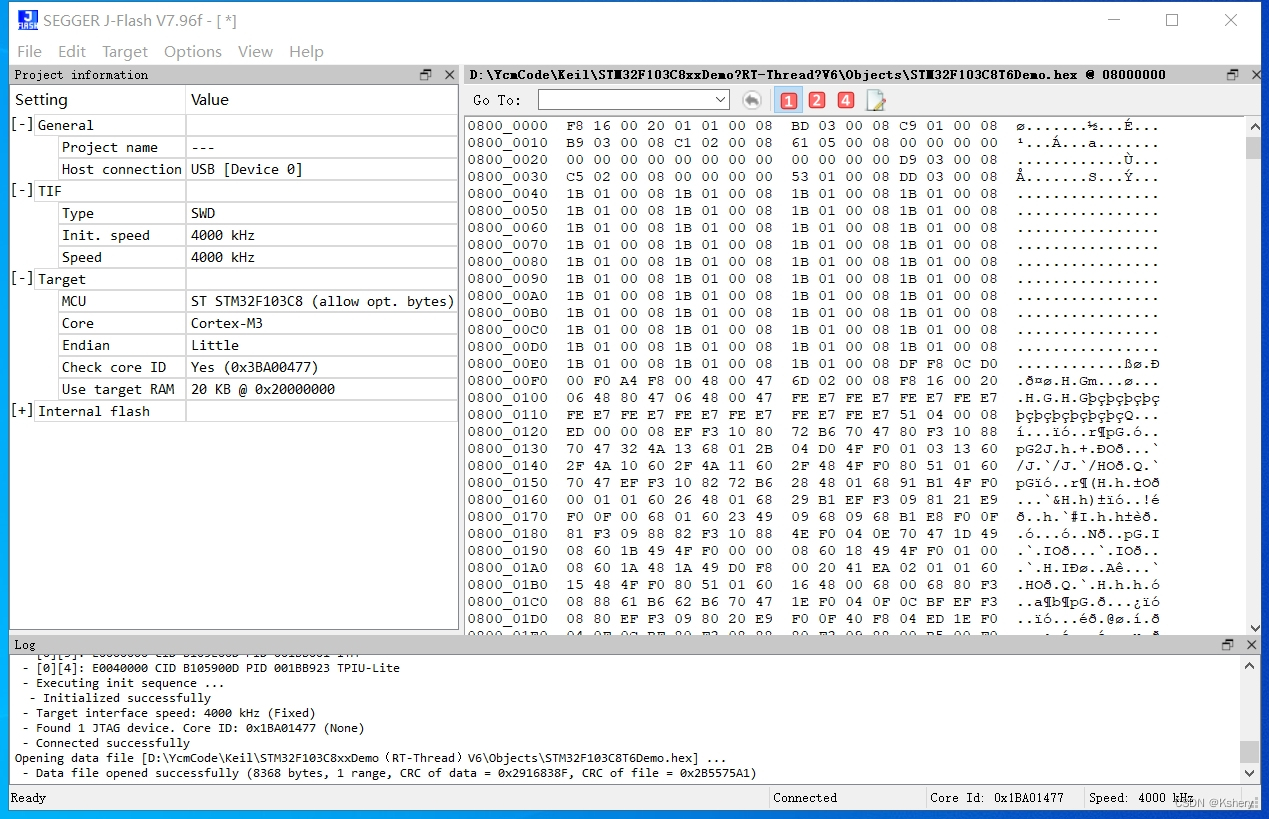Undock the Log panel
This screenshot has width=1269, height=819.
point(1228,645)
